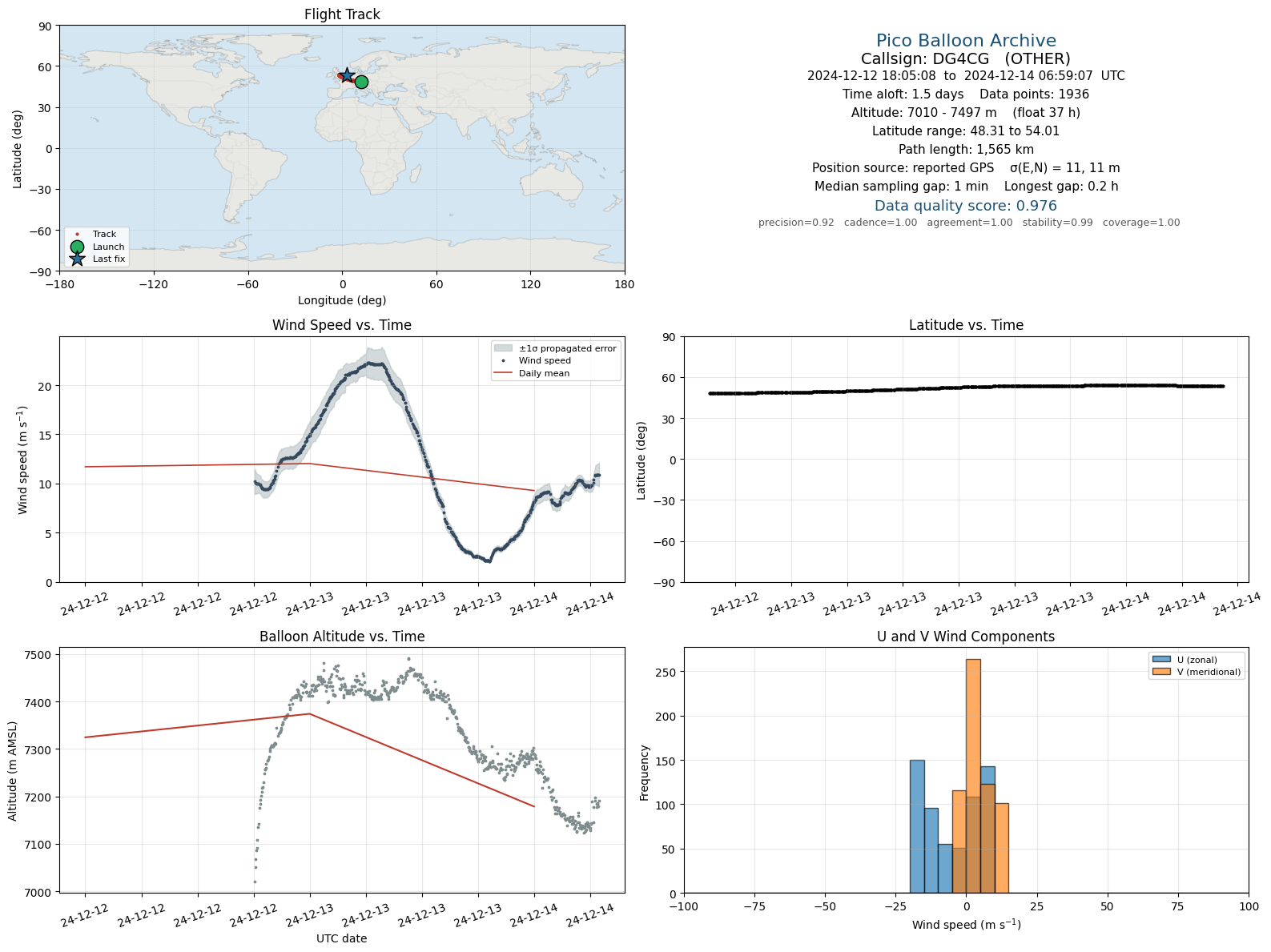
Task: Click the "Wind Speed vs. Time" chart title
Action: (x=342, y=325)
